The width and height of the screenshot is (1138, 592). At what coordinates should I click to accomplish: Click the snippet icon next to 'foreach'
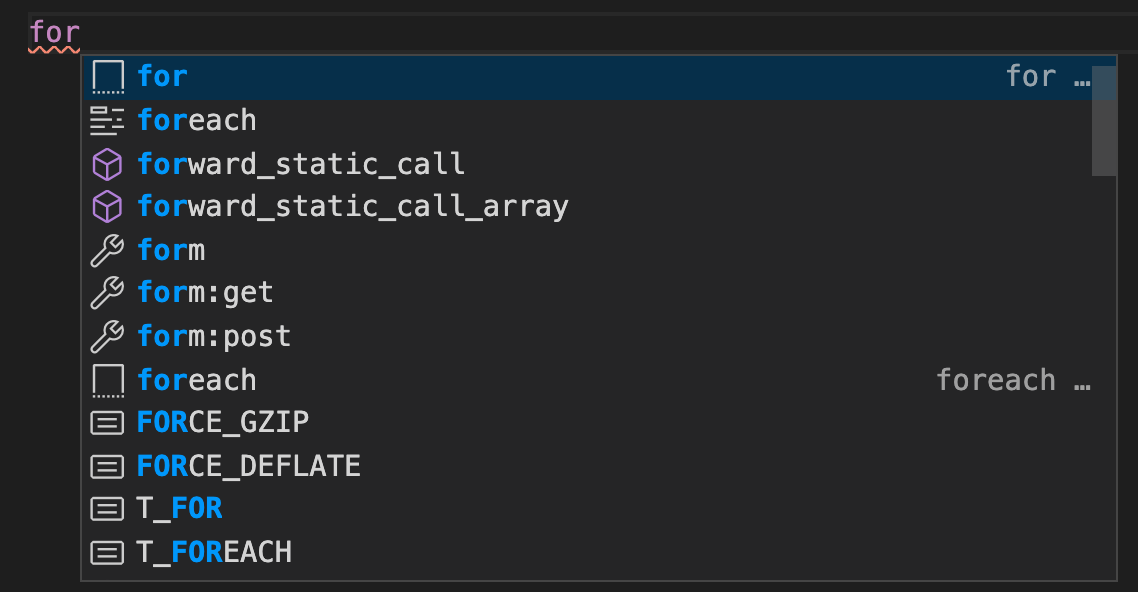click(x=107, y=119)
